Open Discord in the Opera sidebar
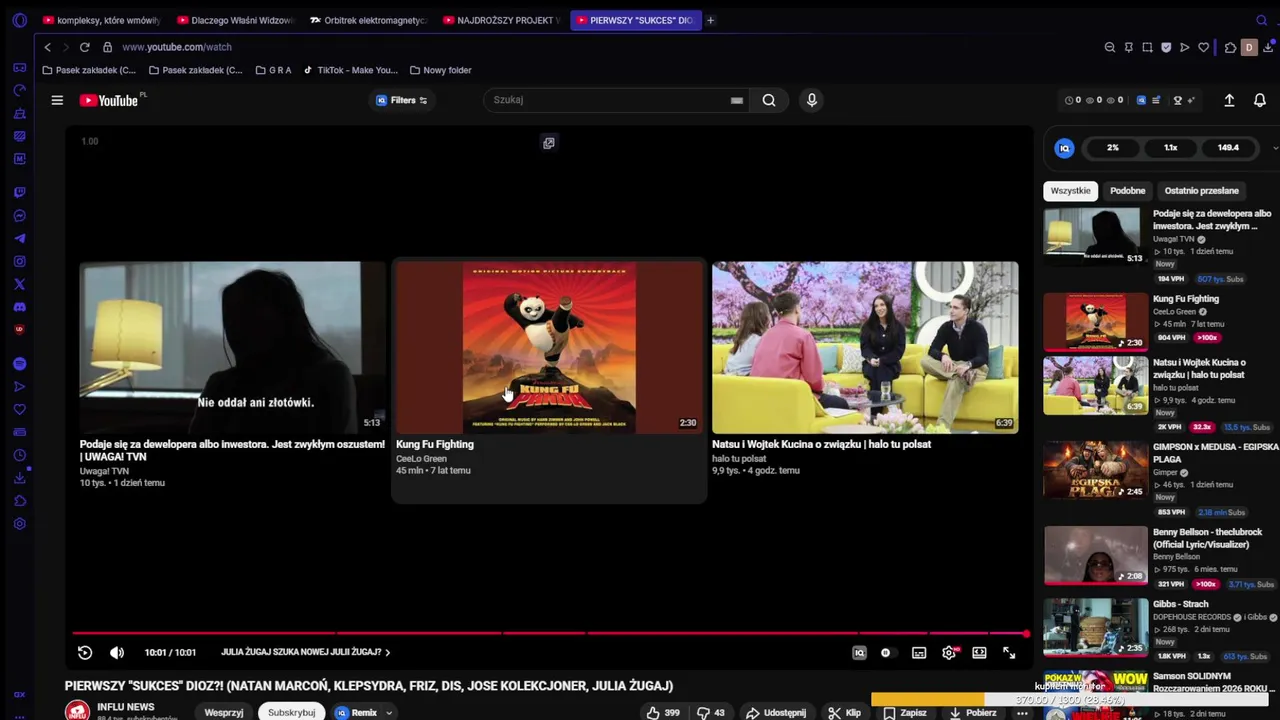The image size is (1280, 720). (x=19, y=307)
